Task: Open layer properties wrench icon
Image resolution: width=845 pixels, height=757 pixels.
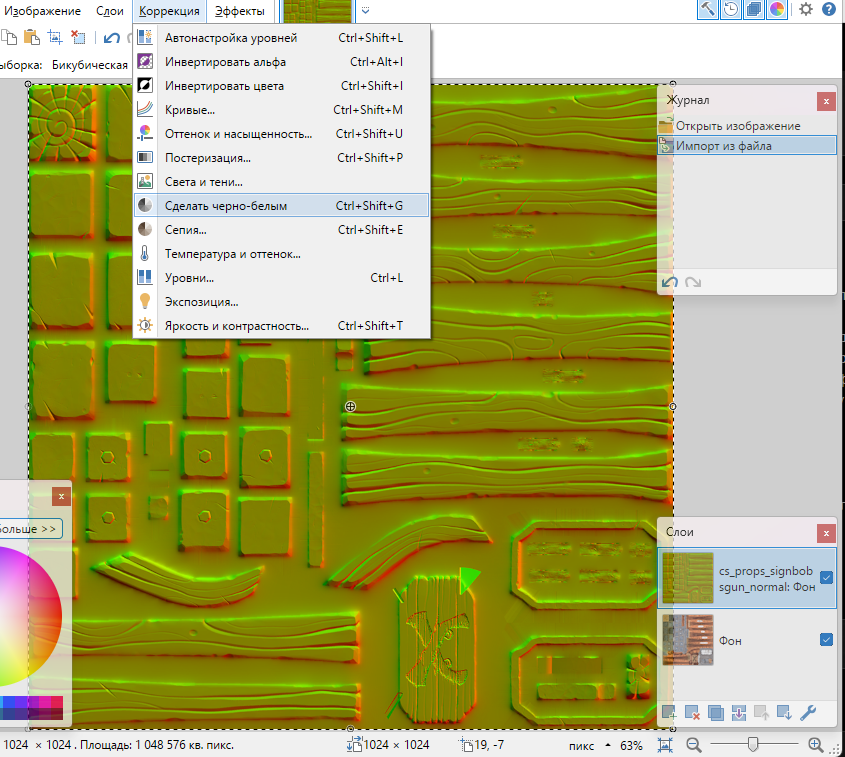Action: 808,712
